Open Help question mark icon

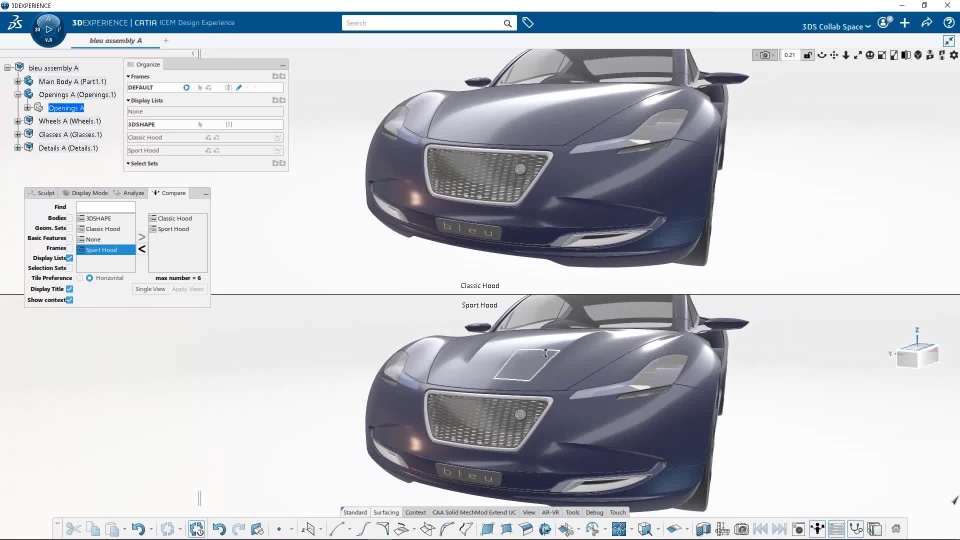pyautogui.click(x=949, y=23)
